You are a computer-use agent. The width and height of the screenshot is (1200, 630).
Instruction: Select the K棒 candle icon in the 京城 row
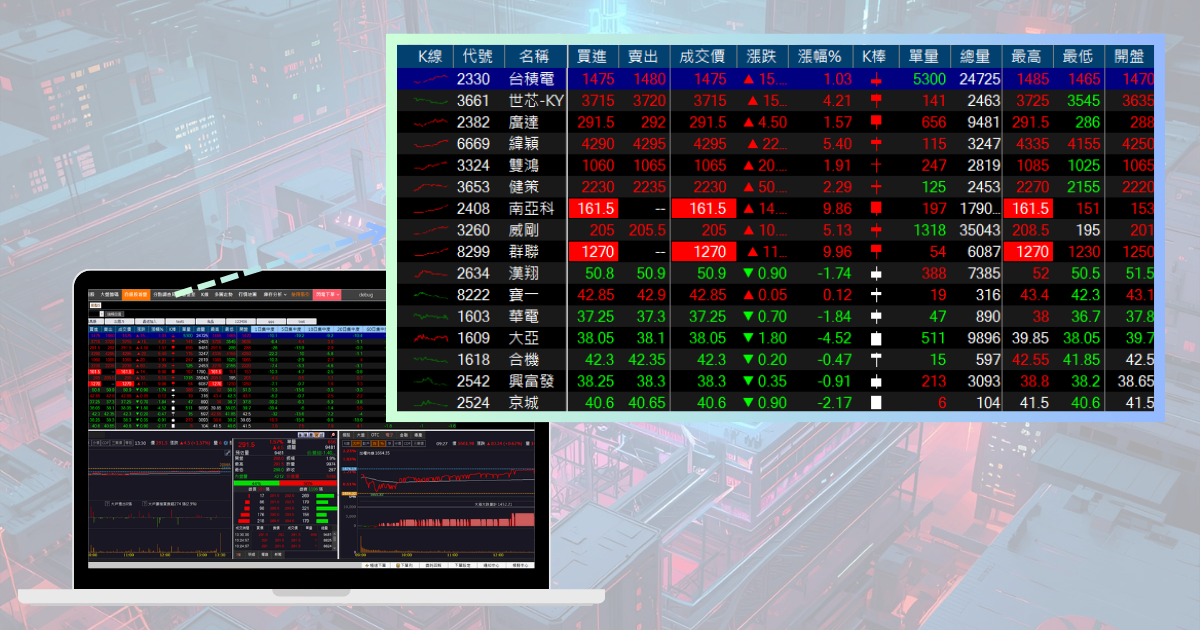tap(876, 402)
